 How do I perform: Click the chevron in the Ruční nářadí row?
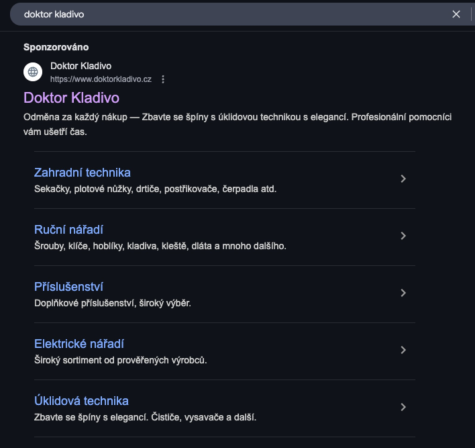pyautogui.click(x=403, y=236)
